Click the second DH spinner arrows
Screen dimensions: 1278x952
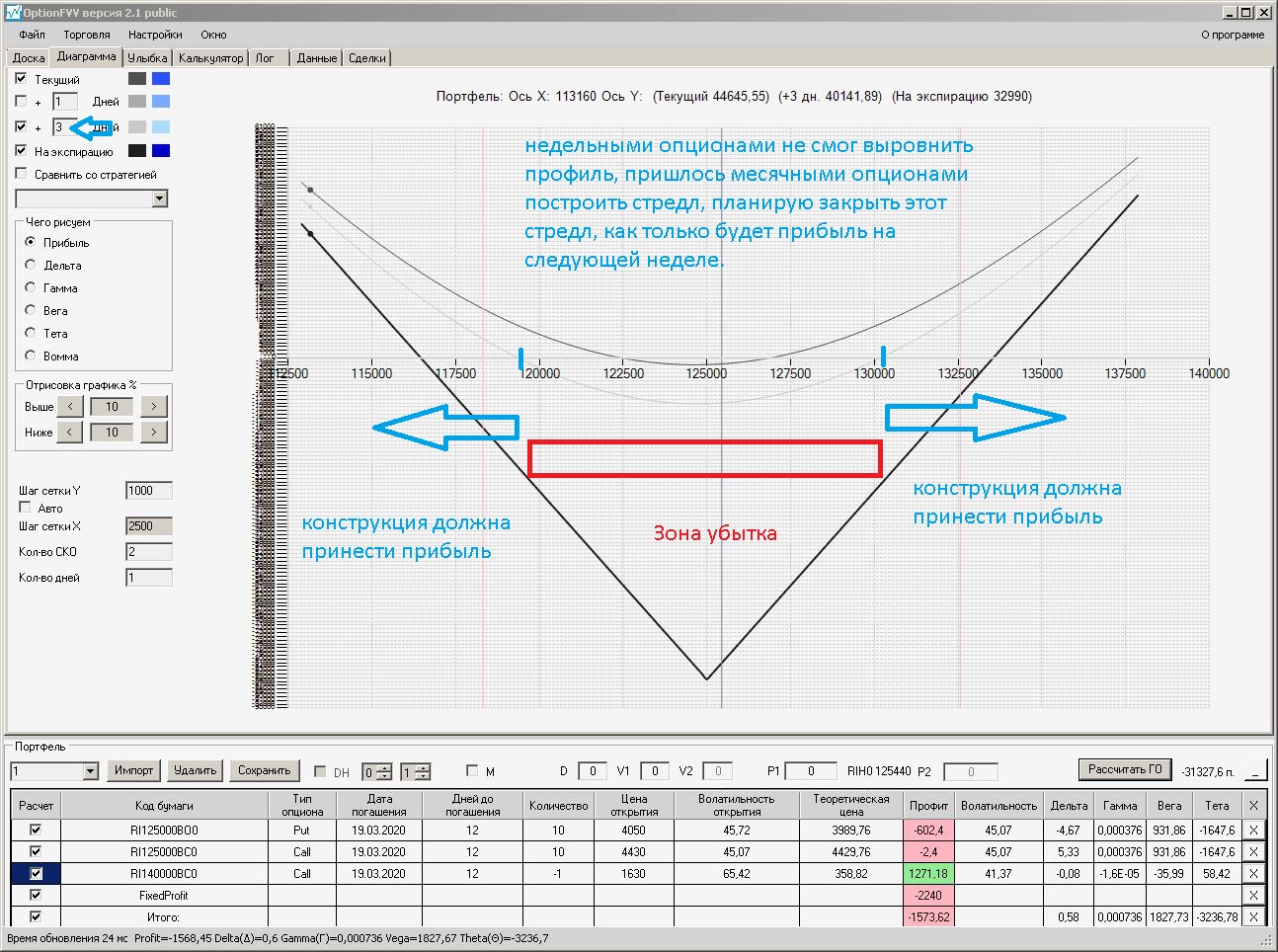422,772
